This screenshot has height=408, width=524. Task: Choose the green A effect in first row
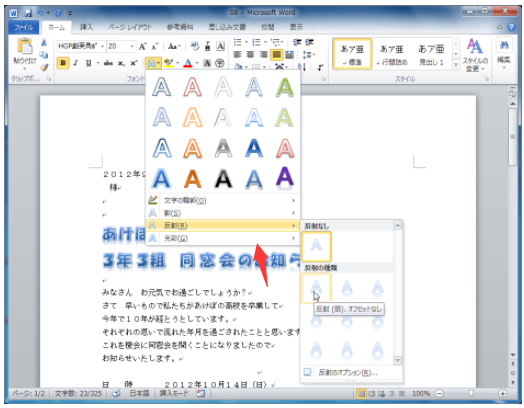click(x=284, y=87)
